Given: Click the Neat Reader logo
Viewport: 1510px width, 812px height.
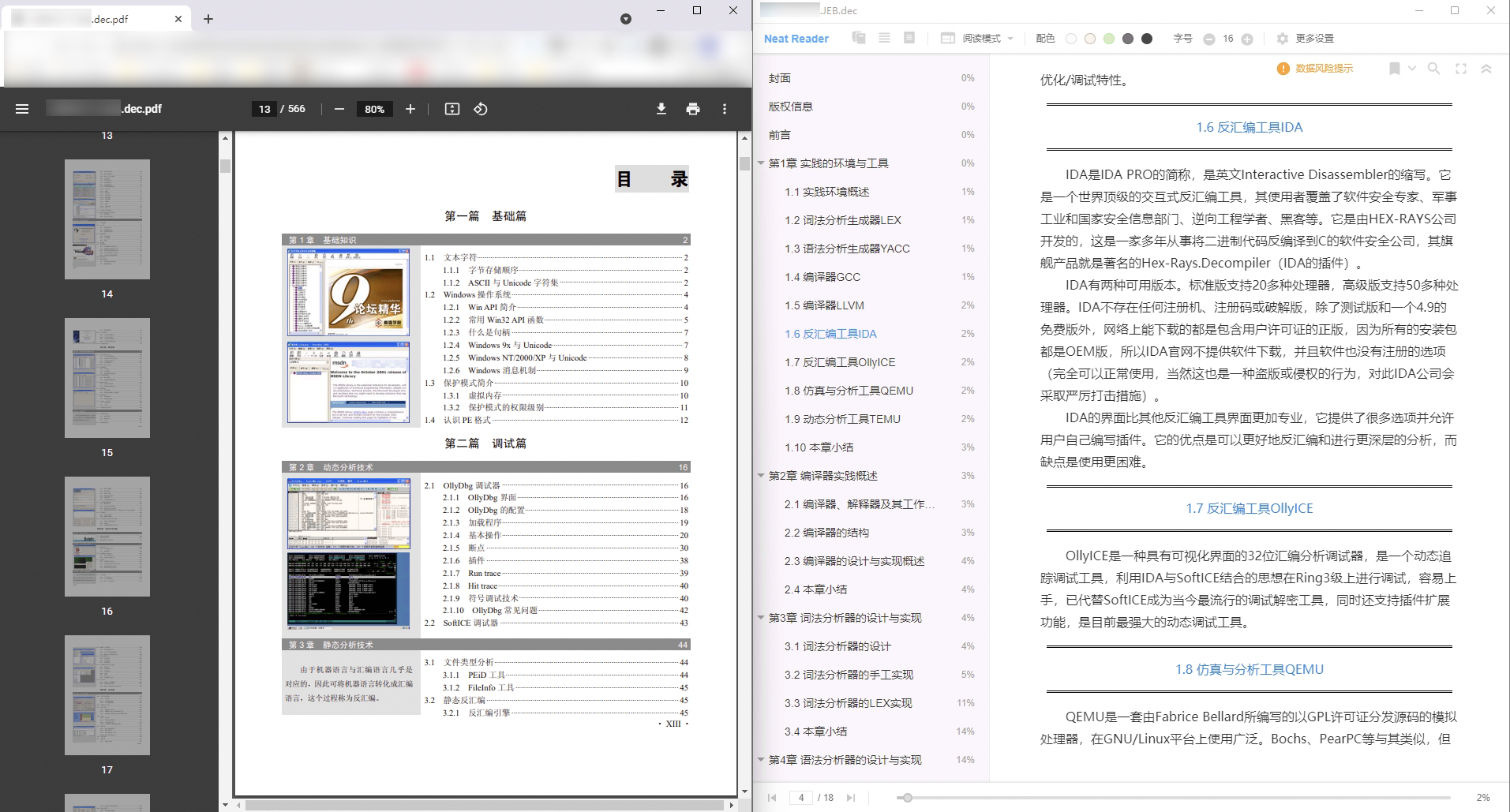Looking at the screenshot, I should click(796, 39).
